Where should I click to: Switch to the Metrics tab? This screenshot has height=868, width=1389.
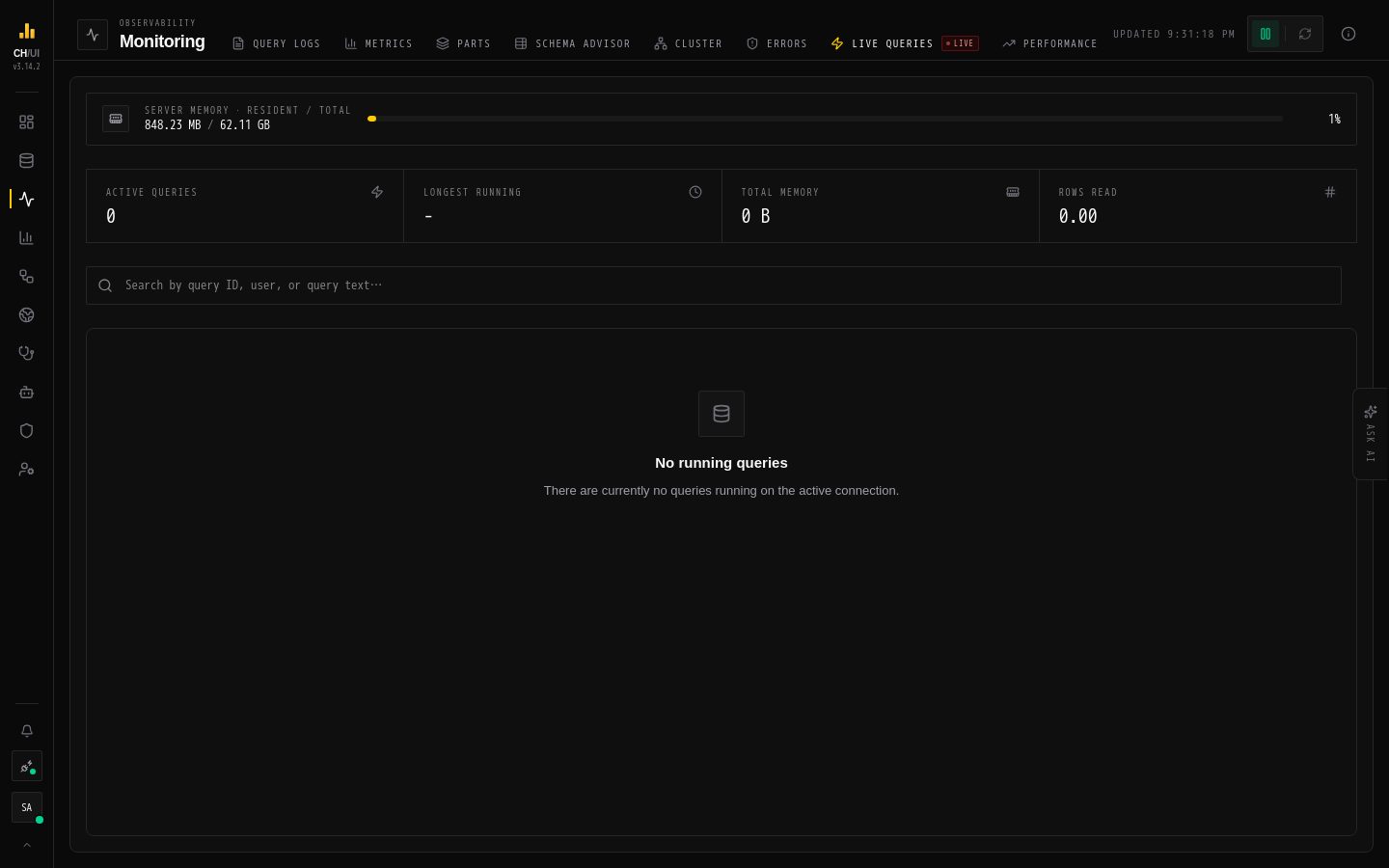pos(378,43)
